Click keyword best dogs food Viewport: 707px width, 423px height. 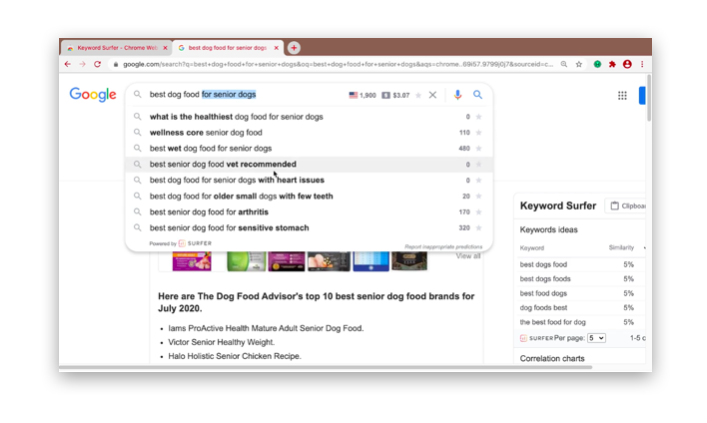(543, 264)
